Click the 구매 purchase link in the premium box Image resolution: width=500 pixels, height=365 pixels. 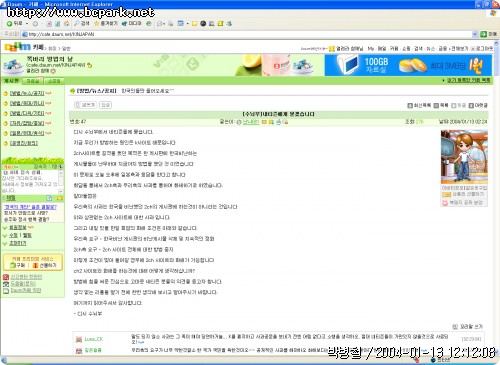tap(17, 265)
